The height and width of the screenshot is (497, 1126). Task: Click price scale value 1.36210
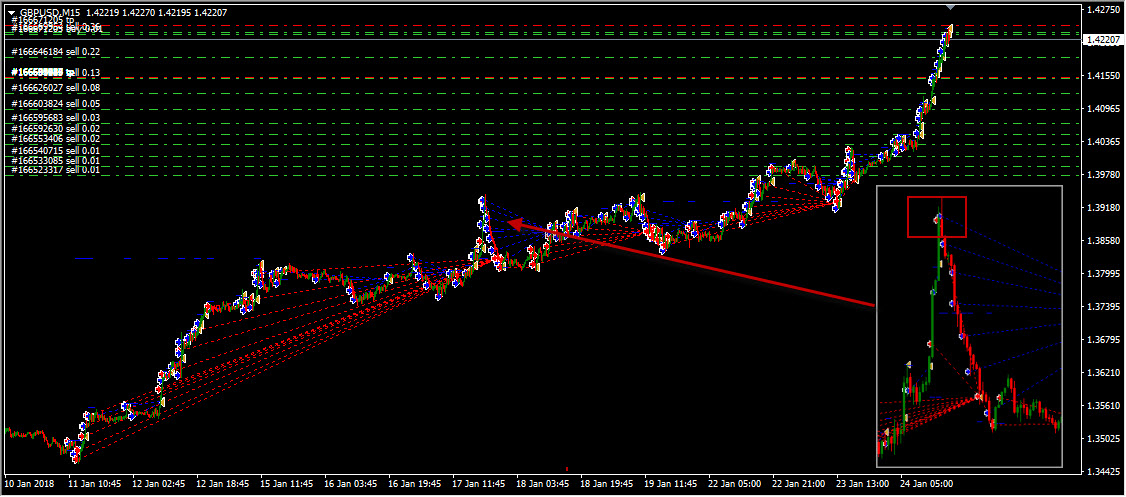click(1104, 373)
